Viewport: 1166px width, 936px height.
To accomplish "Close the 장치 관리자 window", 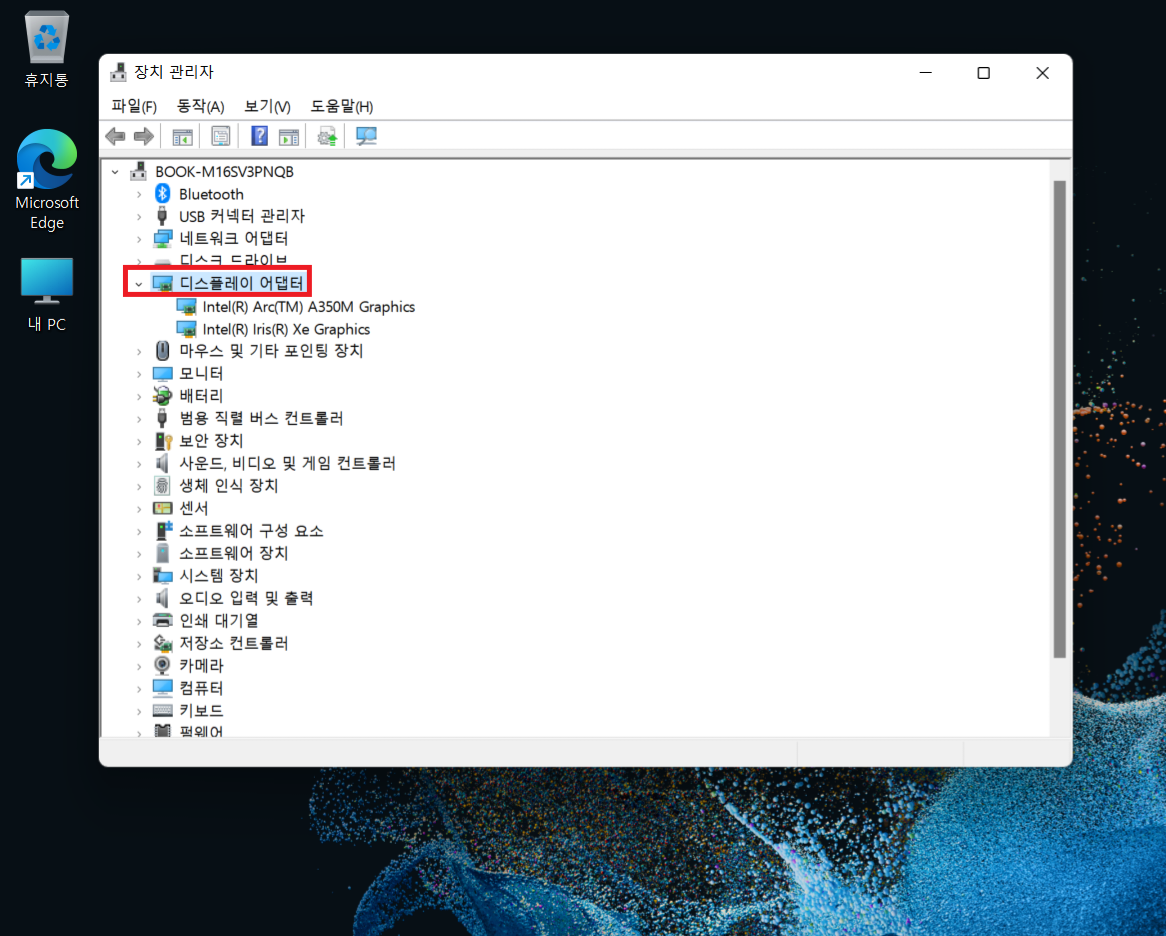I will point(1043,73).
